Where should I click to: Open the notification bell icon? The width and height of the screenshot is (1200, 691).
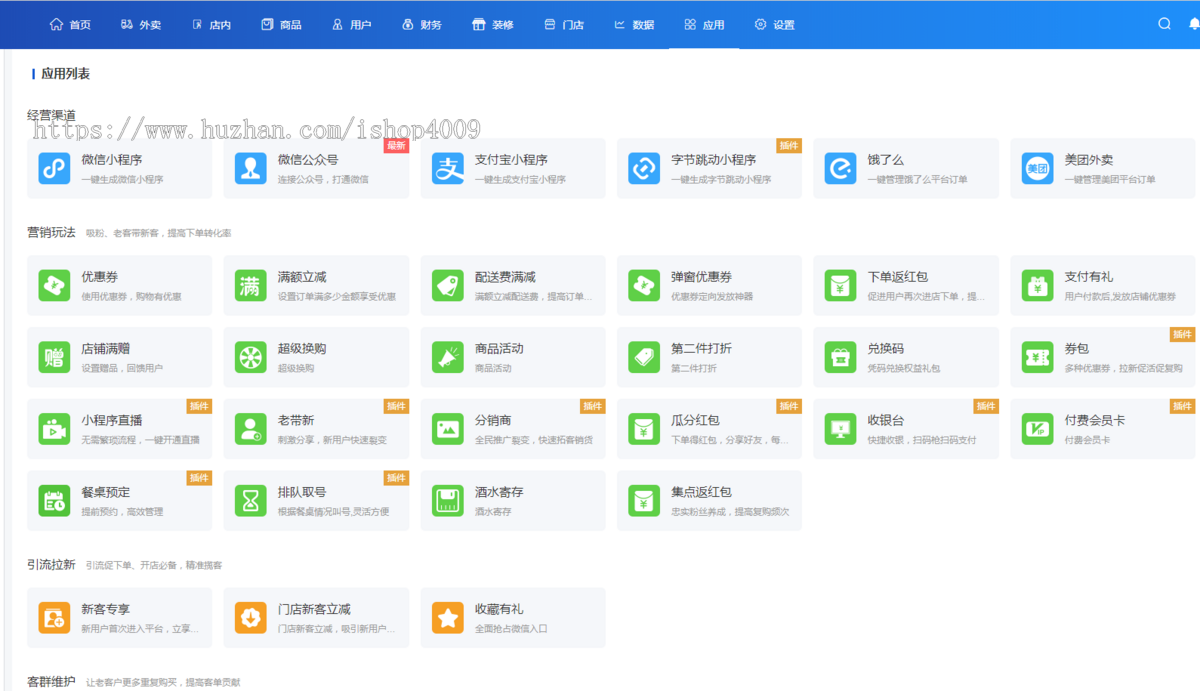1194,24
